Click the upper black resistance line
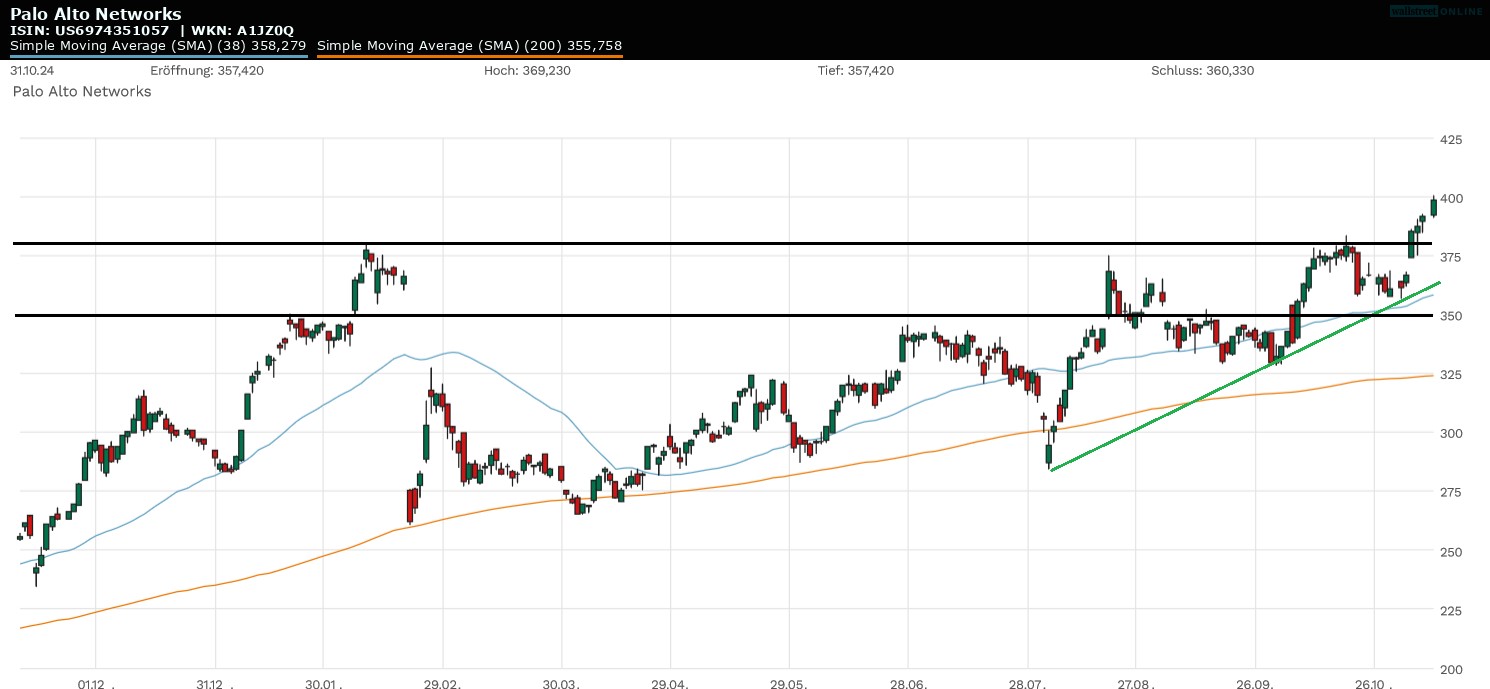Viewport: 1490px width, 689px height. click(700, 242)
